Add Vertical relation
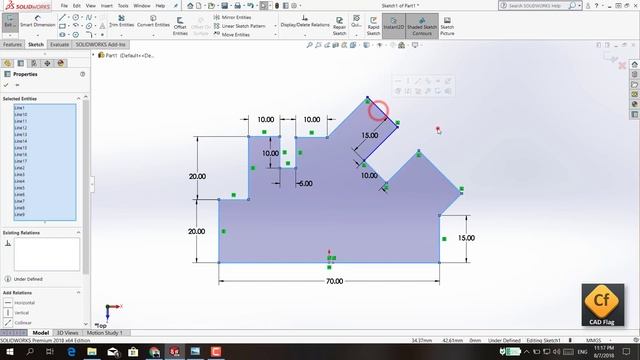 pos(17,313)
